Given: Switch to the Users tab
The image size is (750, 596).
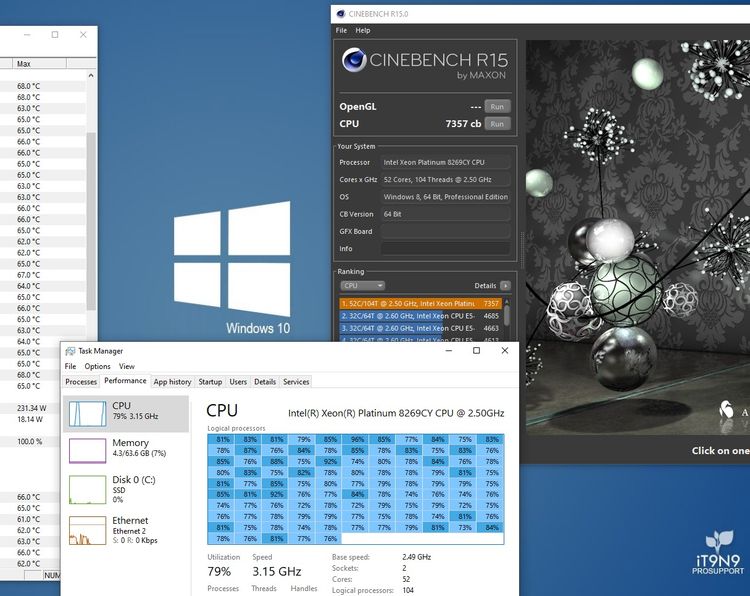Looking at the screenshot, I should coord(238,382).
